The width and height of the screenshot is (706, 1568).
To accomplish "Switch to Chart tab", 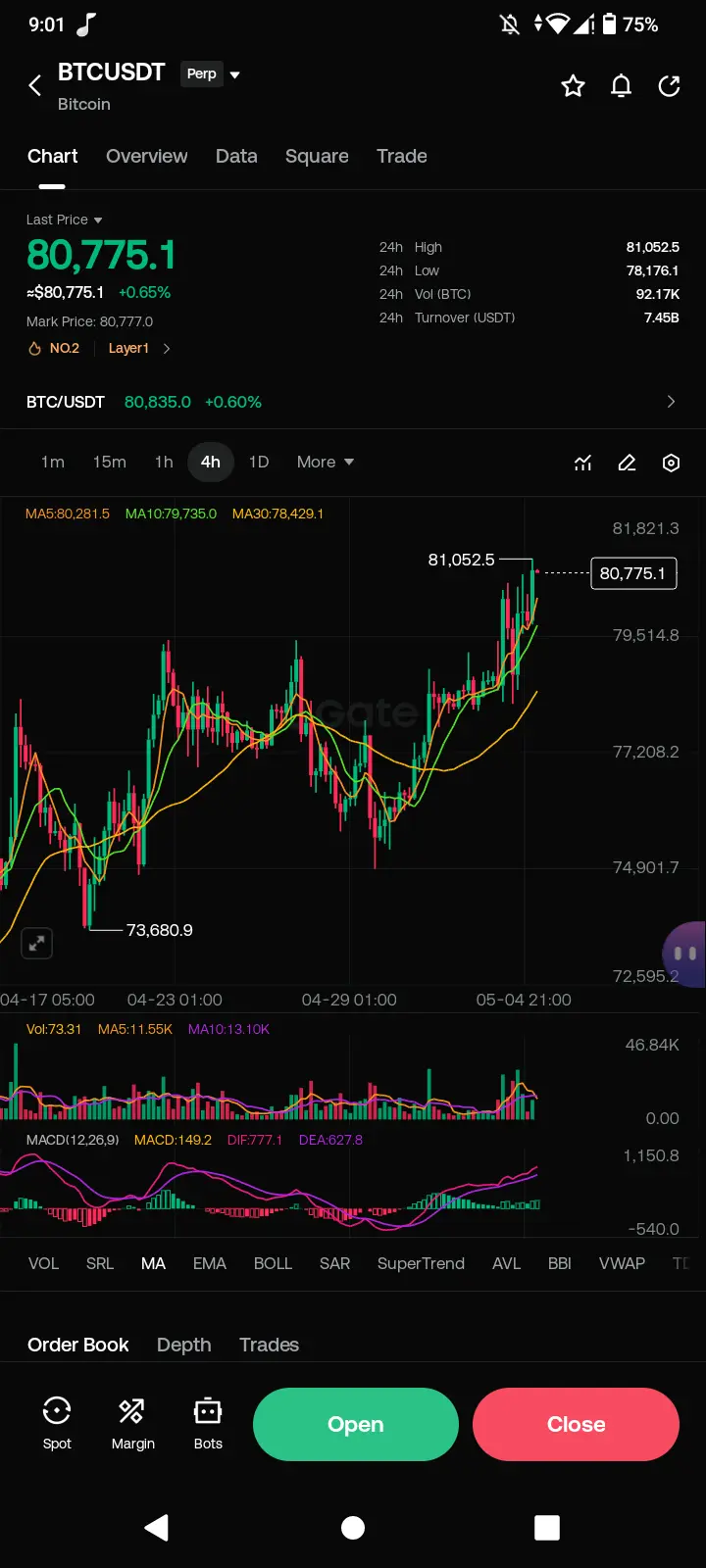I will pos(53,156).
